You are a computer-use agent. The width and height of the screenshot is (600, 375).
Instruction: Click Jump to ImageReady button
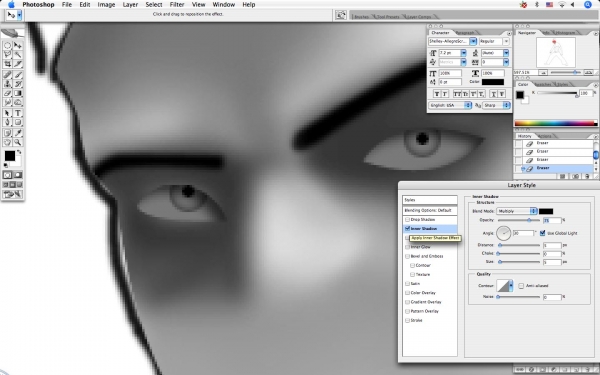pyautogui.click(x=13, y=194)
